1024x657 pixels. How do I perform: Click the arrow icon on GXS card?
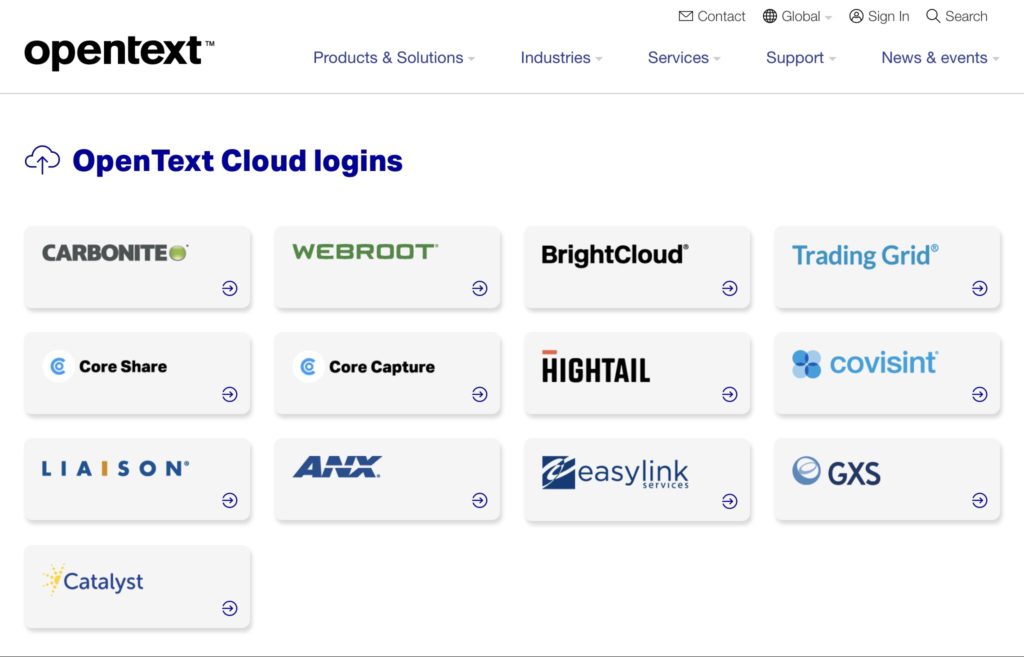pos(980,500)
